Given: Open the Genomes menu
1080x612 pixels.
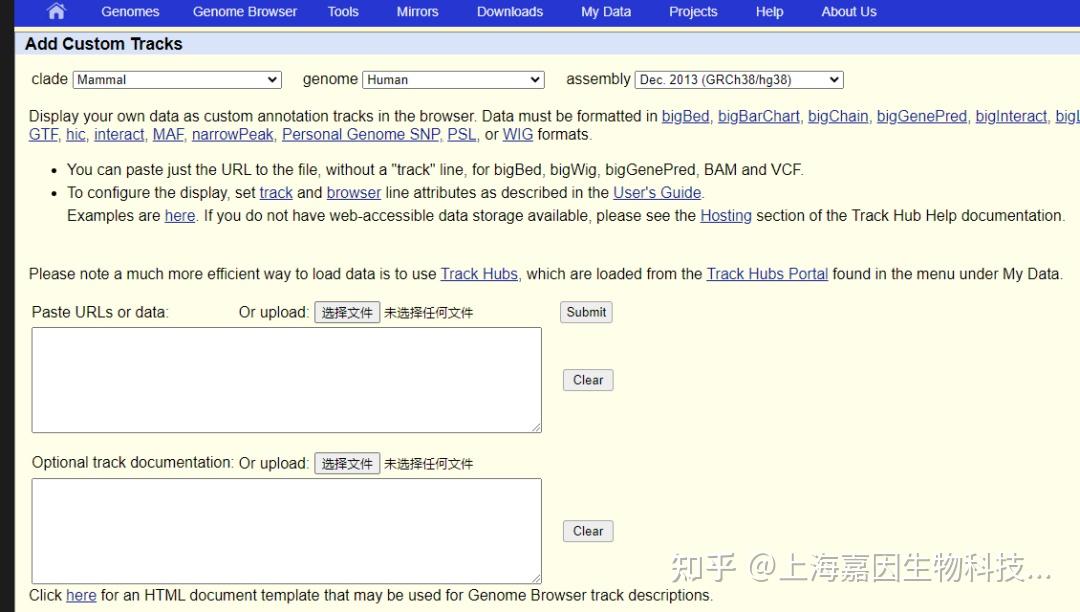Looking at the screenshot, I should click(129, 11).
